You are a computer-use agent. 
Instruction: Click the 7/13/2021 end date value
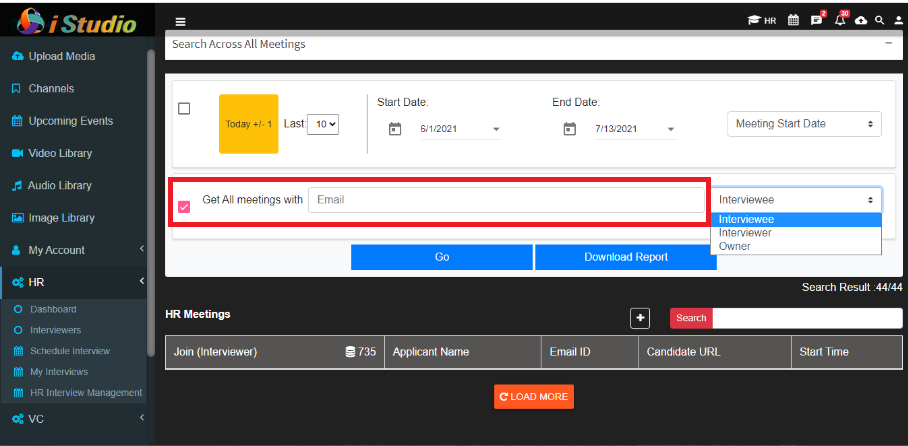click(615, 129)
